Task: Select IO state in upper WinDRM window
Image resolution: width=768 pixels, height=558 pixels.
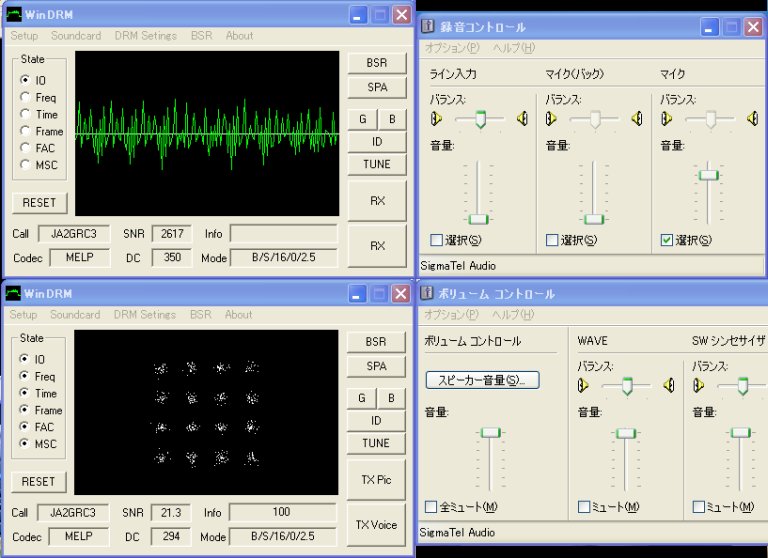Action: click(25, 79)
